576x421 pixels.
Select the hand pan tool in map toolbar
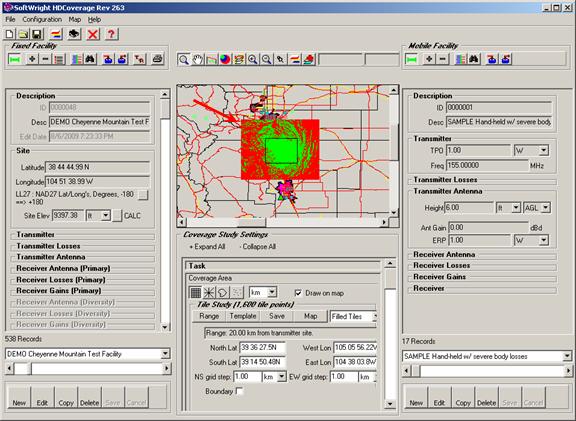198,59
